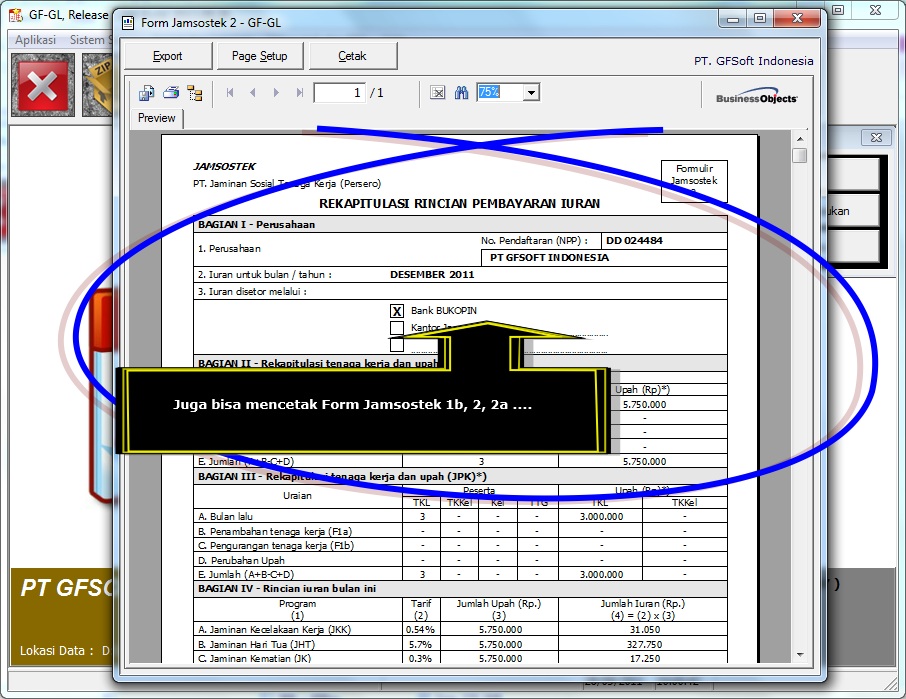Screen dimensions: 906x699
Task: Click PT. GFSoft Indonesia label at top right
Action: click(x=753, y=61)
